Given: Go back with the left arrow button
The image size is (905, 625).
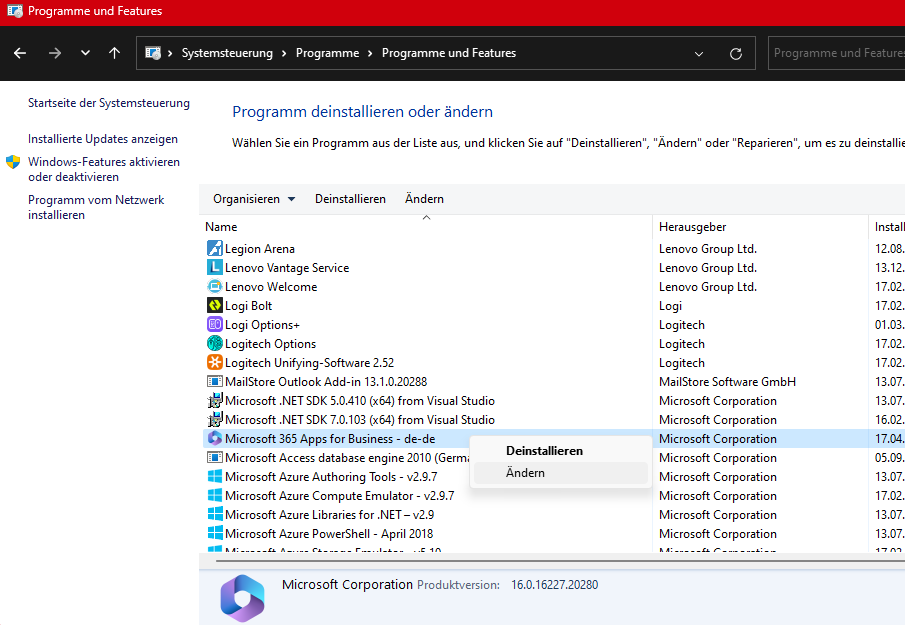Looking at the screenshot, I should point(20,53).
